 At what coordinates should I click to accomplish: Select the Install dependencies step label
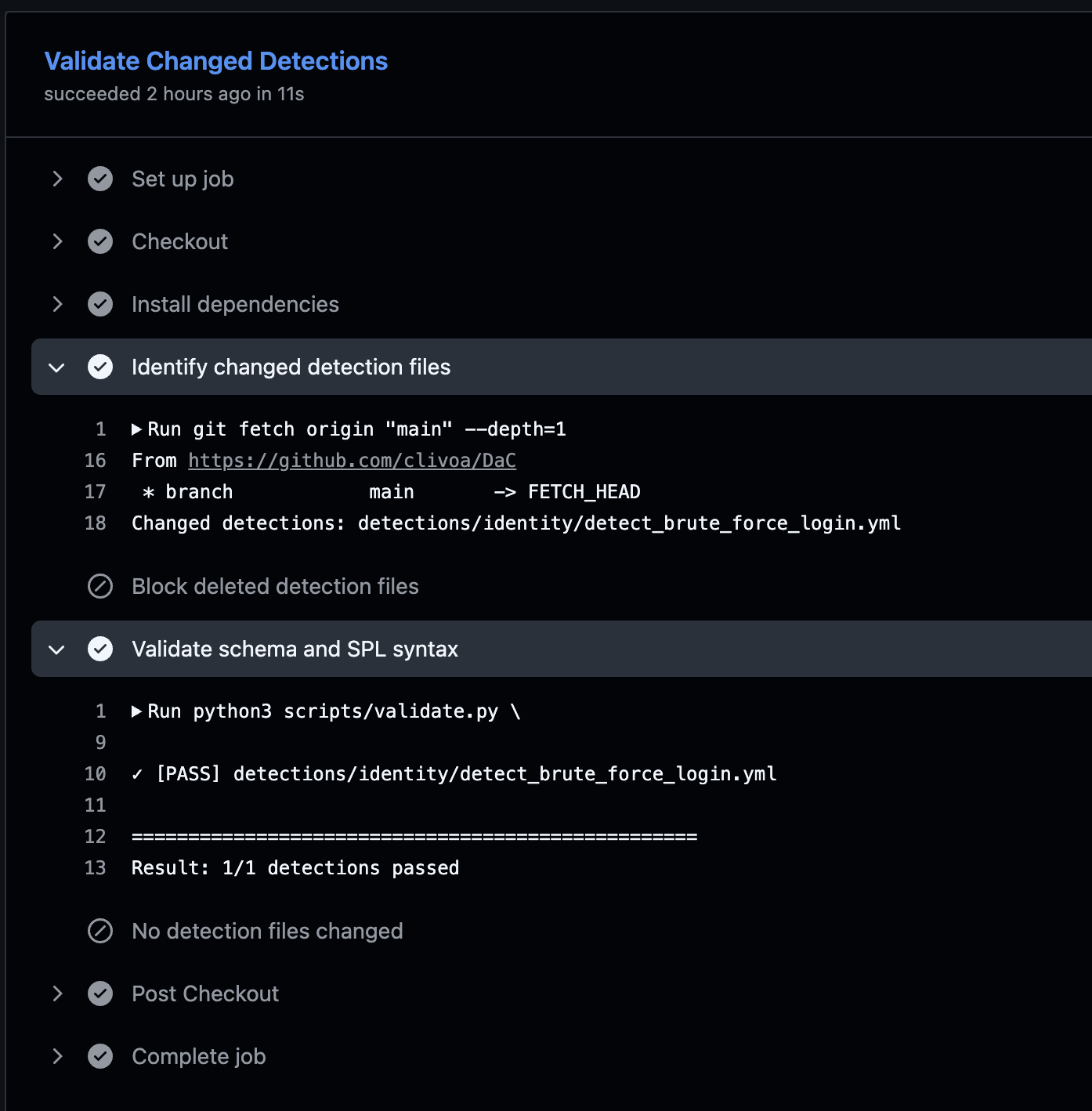pos(235,304)
